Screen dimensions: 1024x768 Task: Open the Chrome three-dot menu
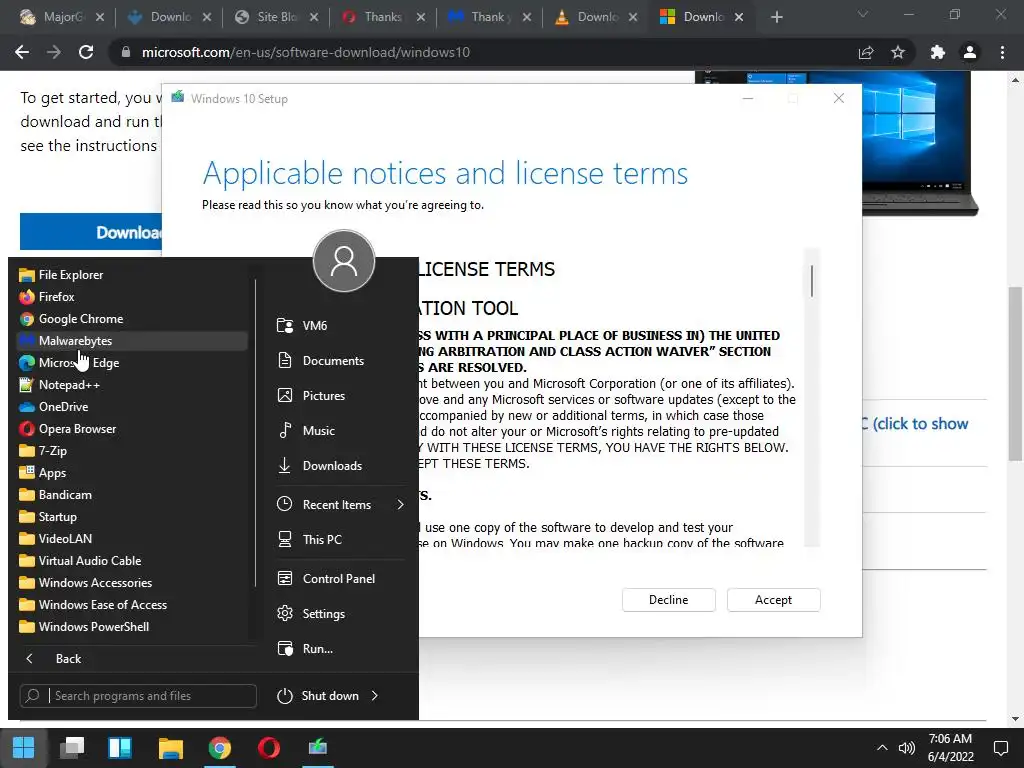[1002, 52]
